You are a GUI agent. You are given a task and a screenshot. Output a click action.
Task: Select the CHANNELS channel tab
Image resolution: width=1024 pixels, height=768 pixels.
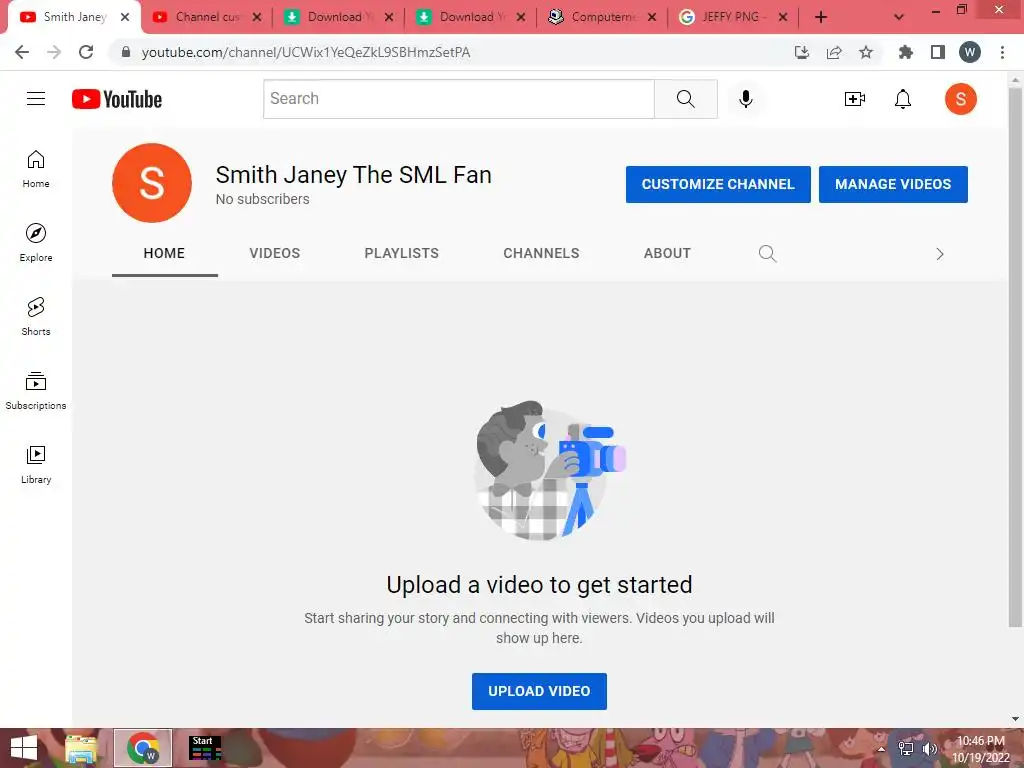coord(541,253)
